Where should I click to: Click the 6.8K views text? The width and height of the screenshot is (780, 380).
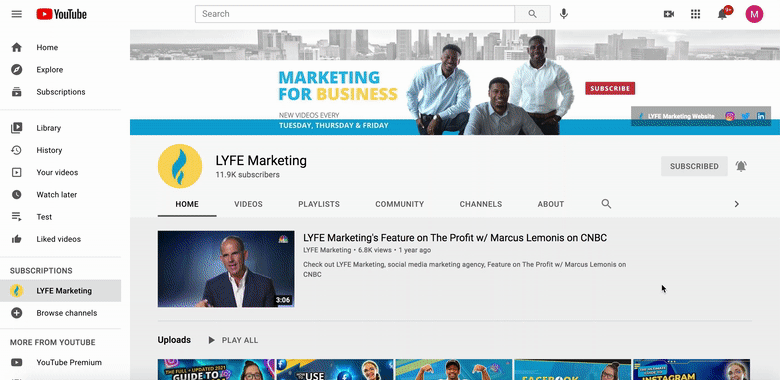tap(375, 250)
